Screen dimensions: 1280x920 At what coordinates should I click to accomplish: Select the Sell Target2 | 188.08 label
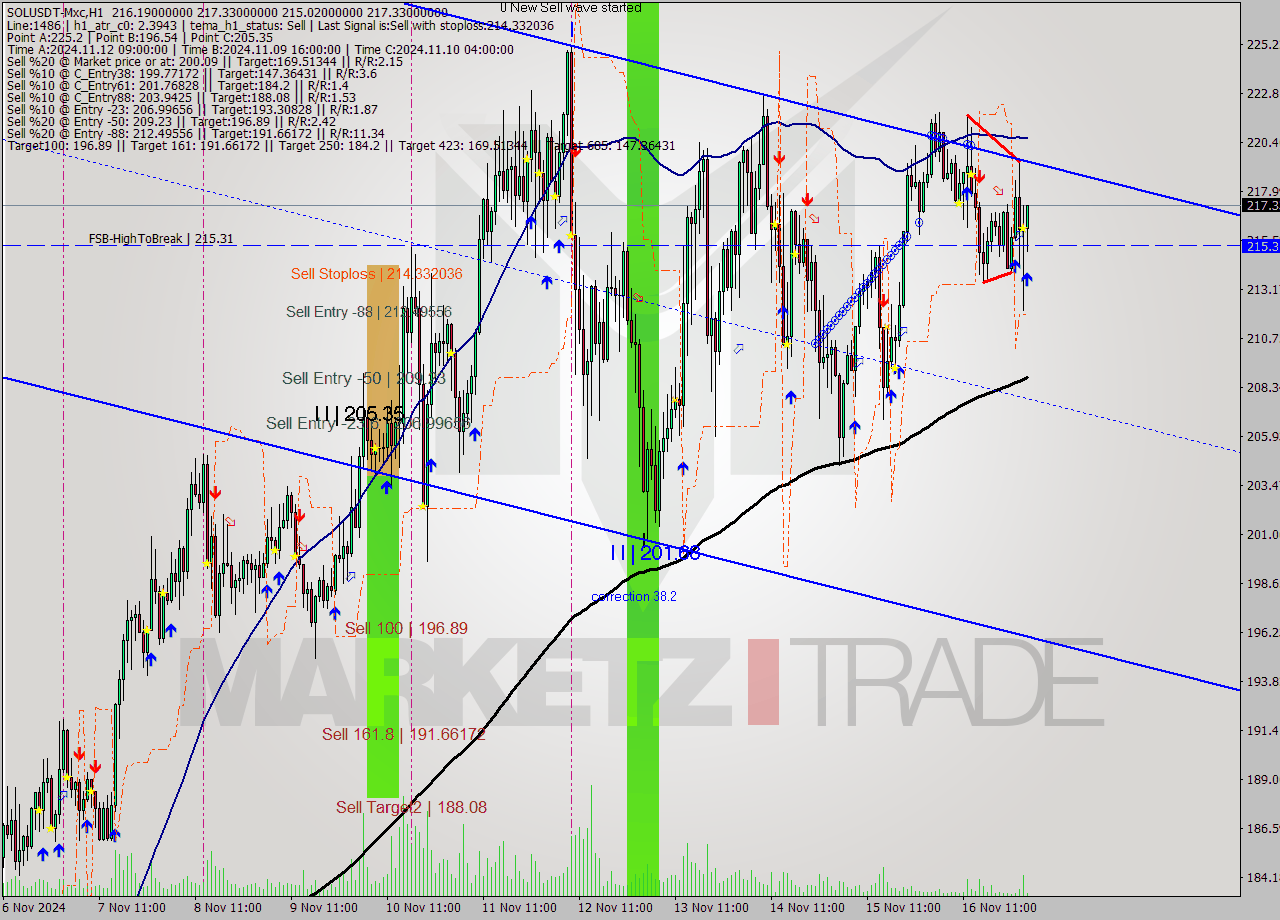pos(411,807)
